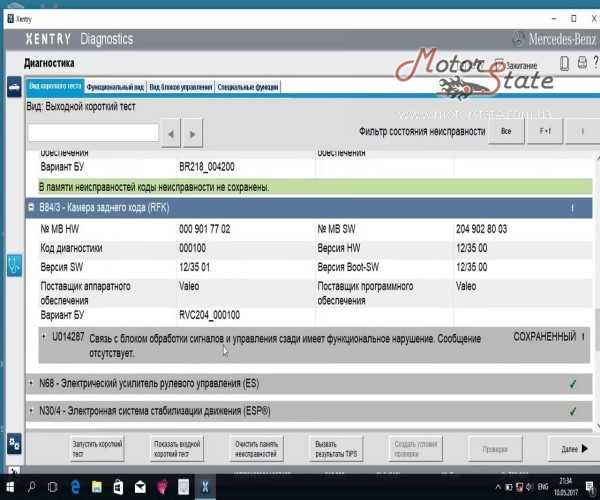Click Запустить короткий тест button

pyautogui.click(x=97, y=449)
